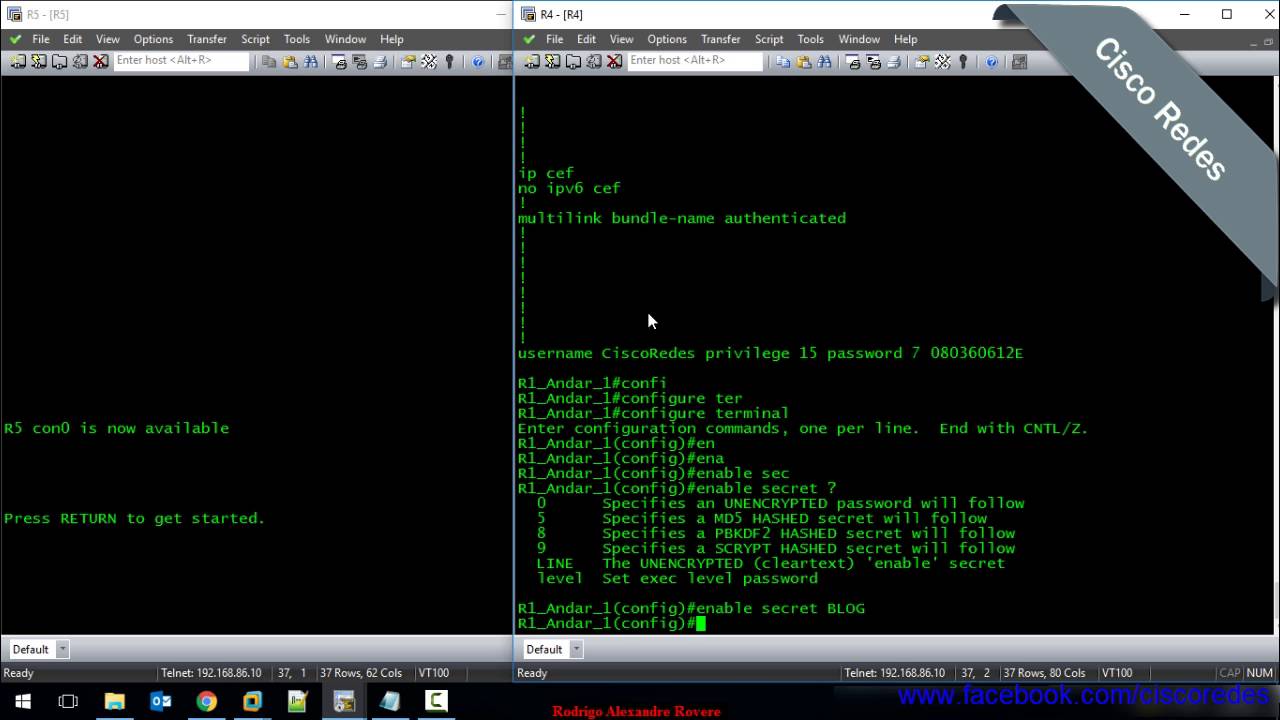Expand Default session dropdown in R4 window

[576, 649]
